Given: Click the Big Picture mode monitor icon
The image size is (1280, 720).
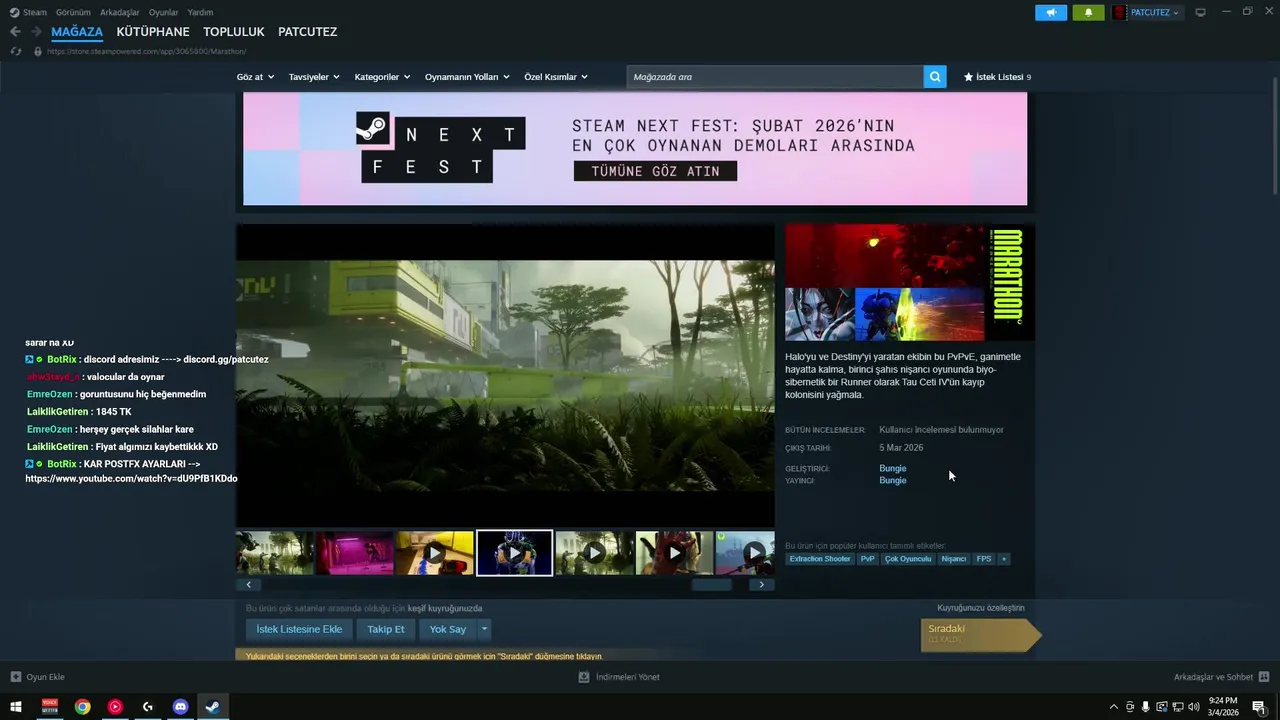Looking at the screenshot, I should [x=1200, y=13].
